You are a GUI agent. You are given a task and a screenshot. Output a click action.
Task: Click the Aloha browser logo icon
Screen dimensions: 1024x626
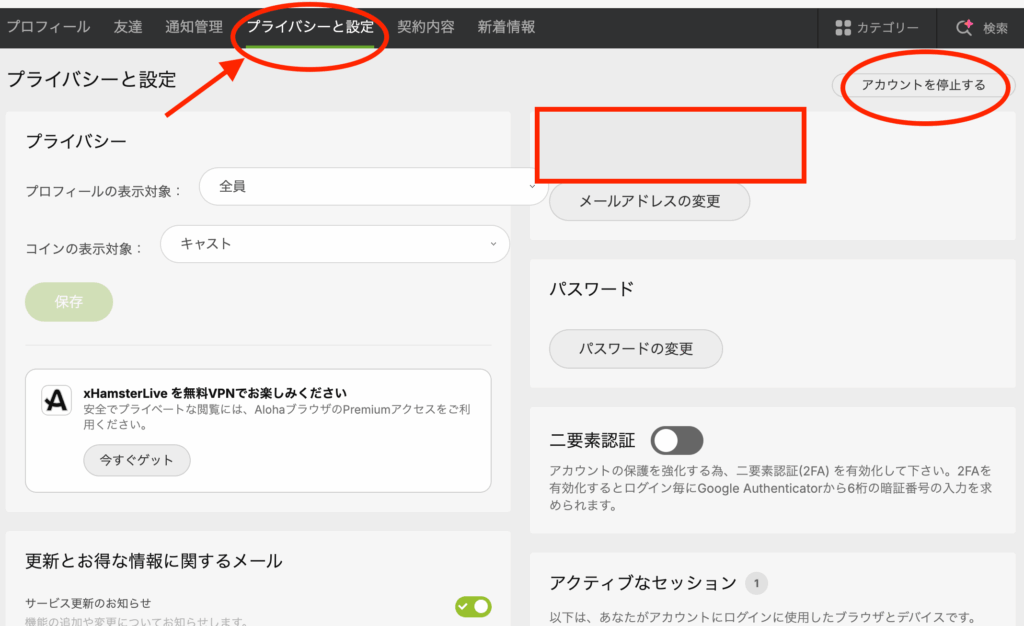point(56,400)
